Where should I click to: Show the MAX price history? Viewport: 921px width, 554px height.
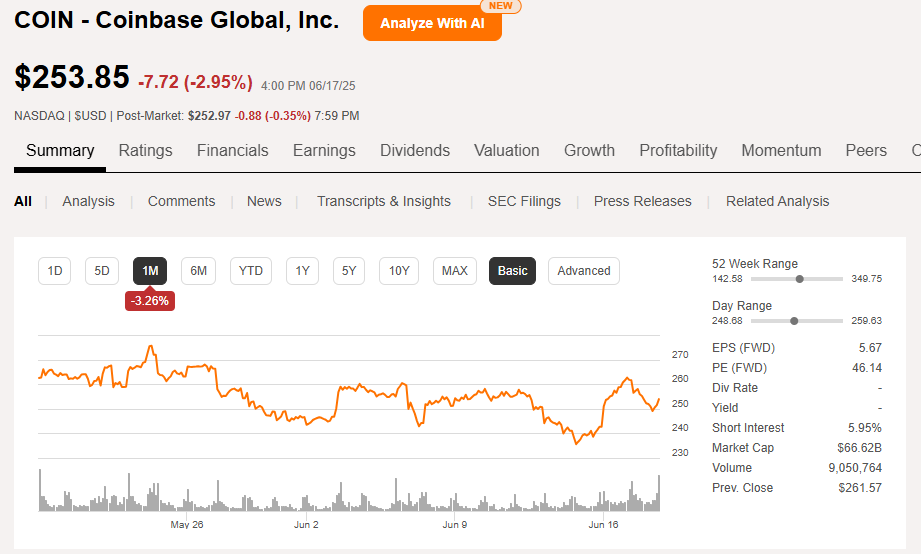(x=455, y=271)
